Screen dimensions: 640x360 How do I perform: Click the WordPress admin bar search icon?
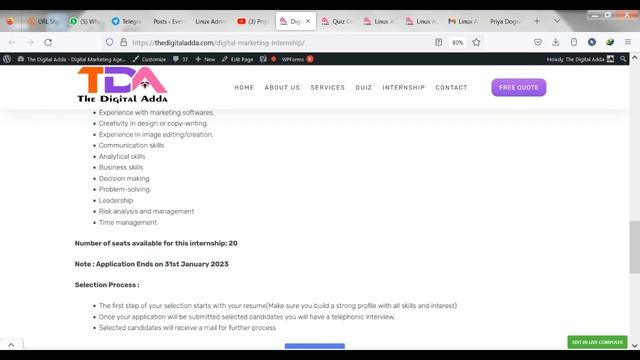623,59
